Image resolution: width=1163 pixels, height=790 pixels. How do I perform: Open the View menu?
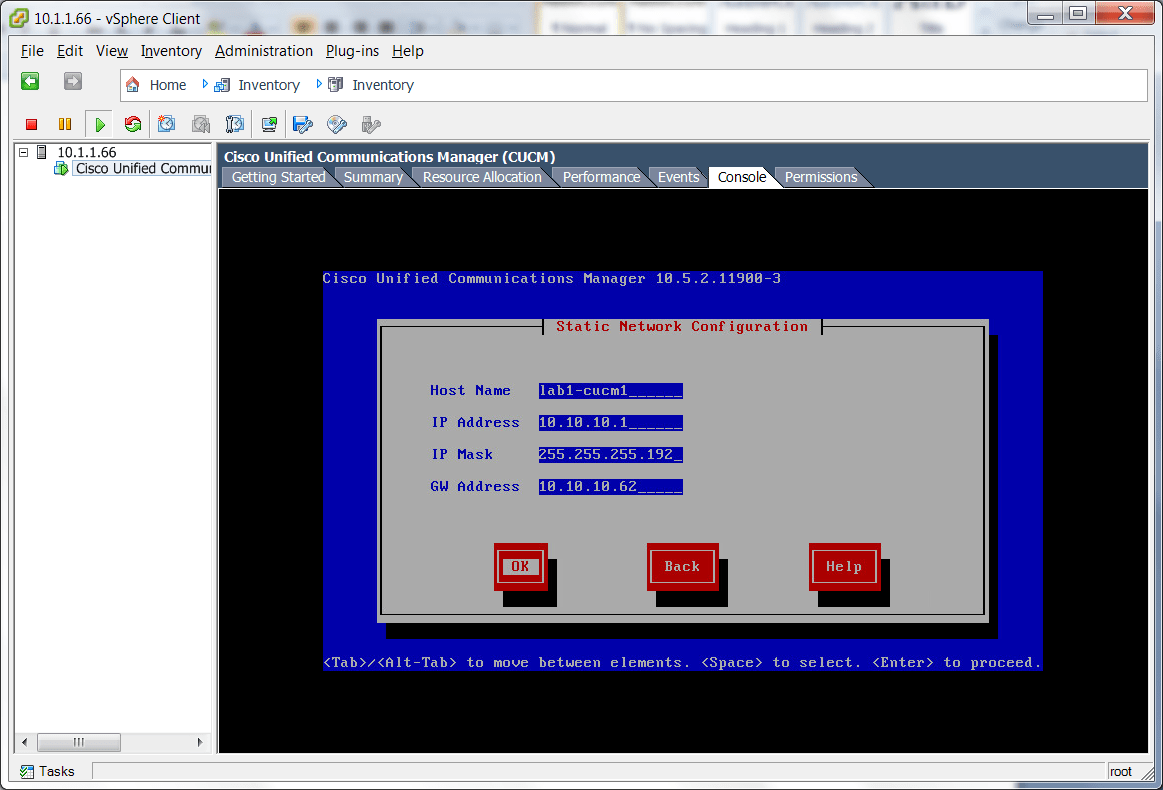click(x=112, y=51)
